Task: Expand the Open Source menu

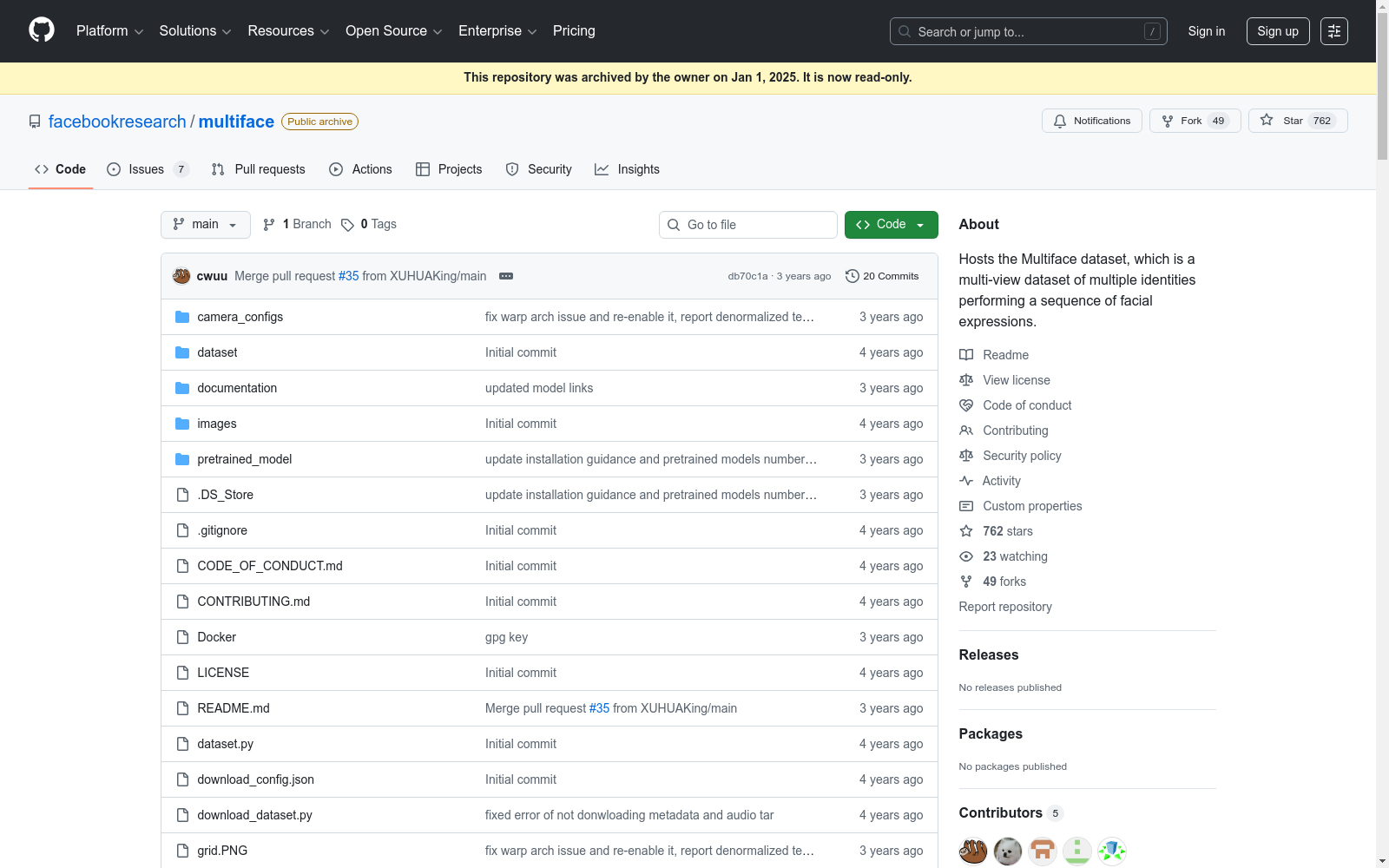Action: point(394,31)
